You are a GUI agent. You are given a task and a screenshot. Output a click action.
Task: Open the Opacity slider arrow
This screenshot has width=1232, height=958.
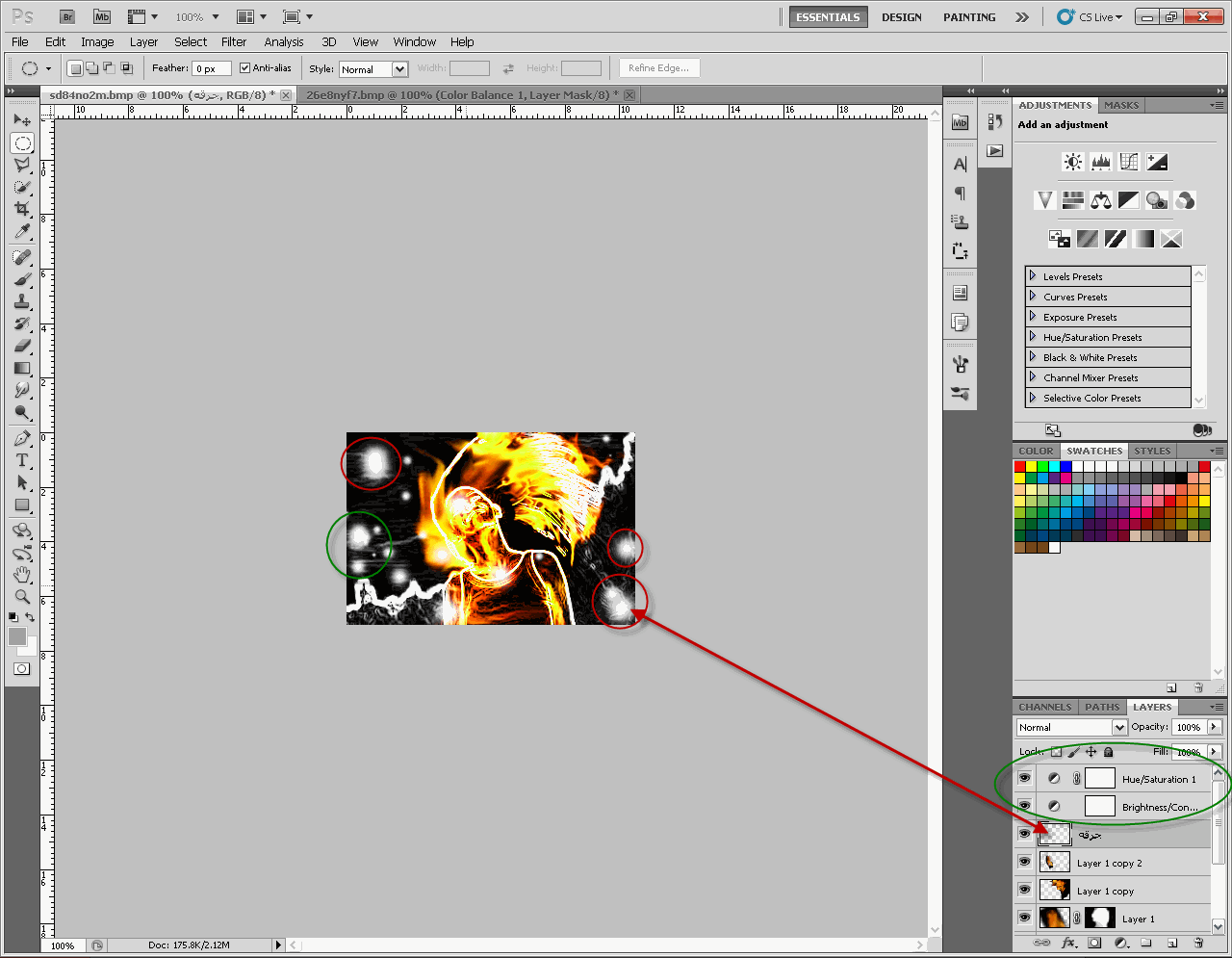tap(1215, 727)
